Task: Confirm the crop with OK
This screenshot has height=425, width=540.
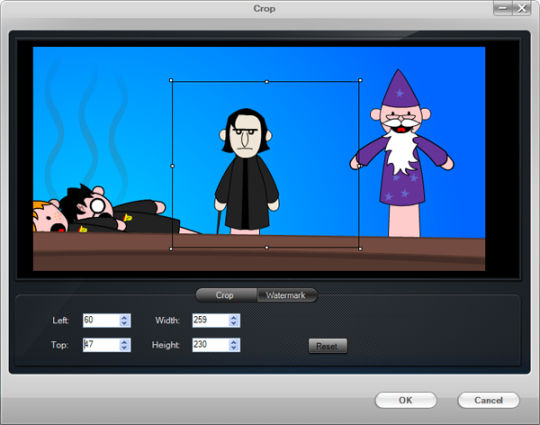Action: tap(406, 400)
